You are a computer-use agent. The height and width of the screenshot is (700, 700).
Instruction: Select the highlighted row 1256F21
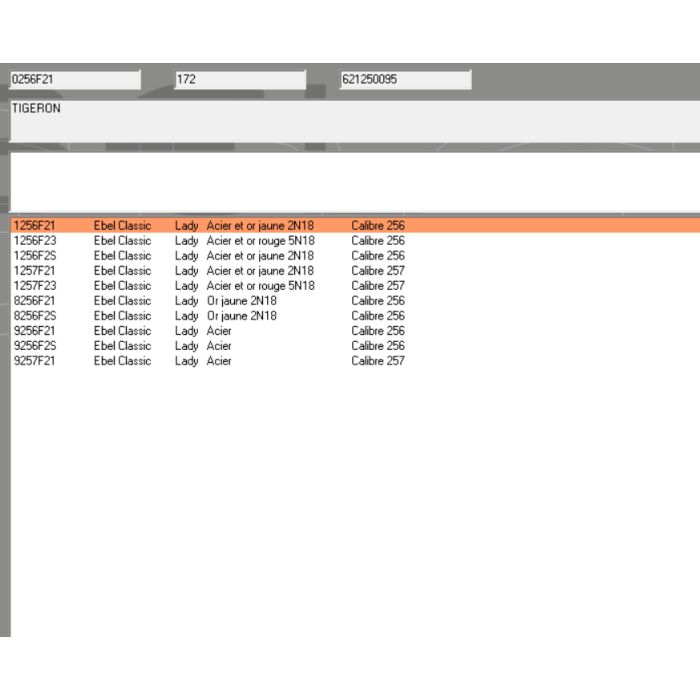355,225
